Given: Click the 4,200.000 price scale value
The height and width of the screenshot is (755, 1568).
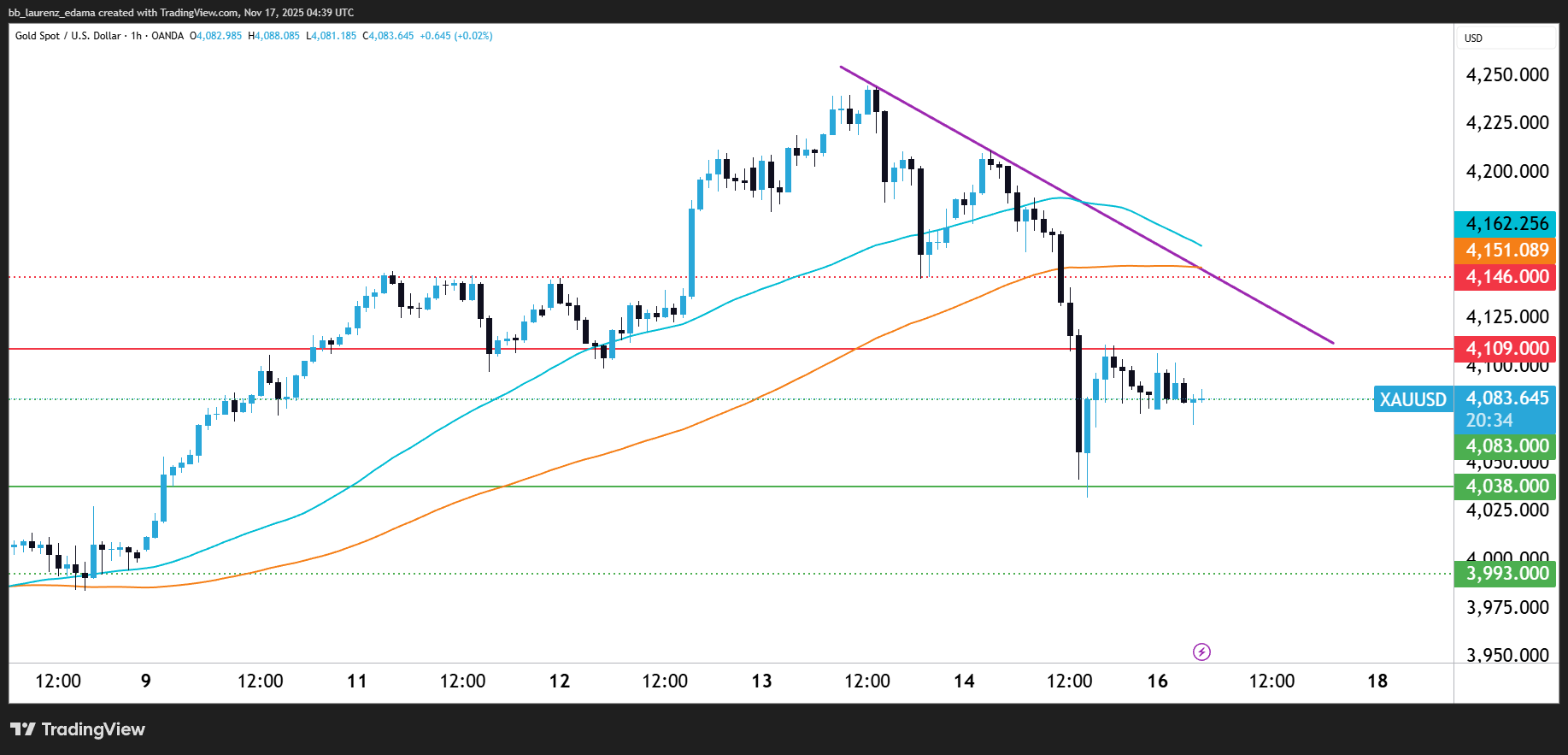Looking at the screenshot, I should click(x=1507, y=172).
